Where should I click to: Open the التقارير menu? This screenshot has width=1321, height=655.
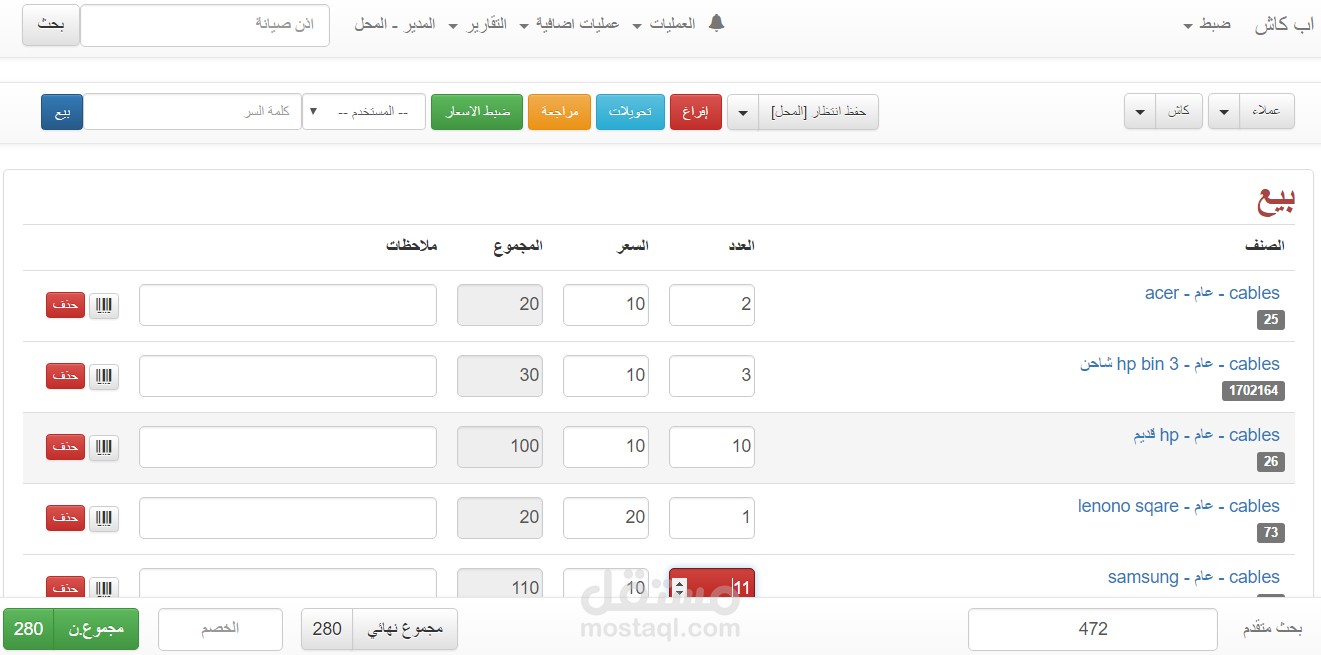click(478, 24)
